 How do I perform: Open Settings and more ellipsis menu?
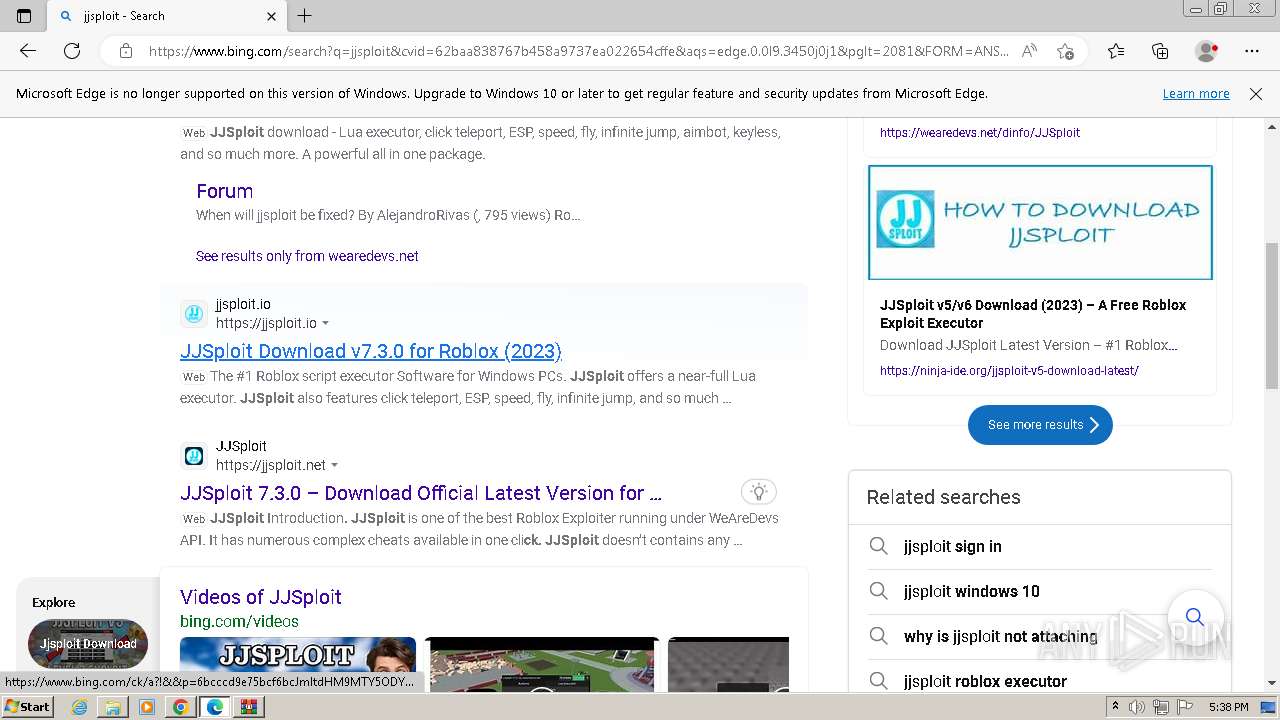1252,51
